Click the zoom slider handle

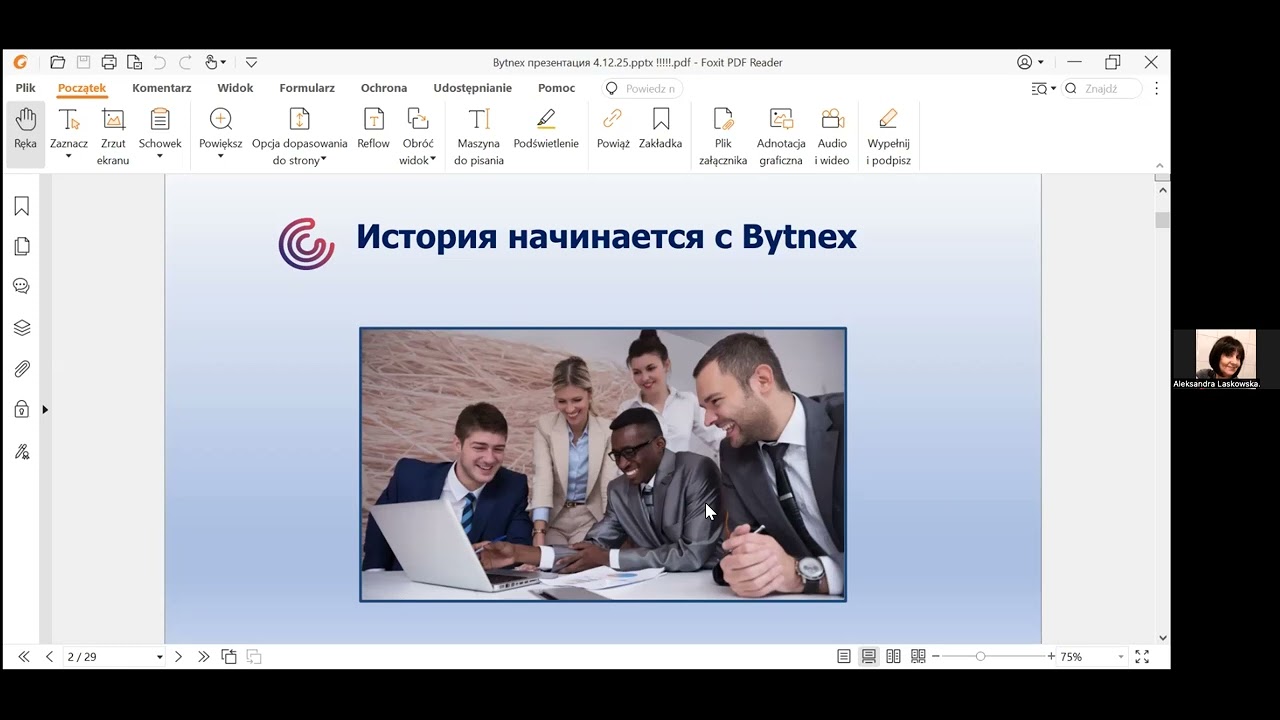click(980, 657)
